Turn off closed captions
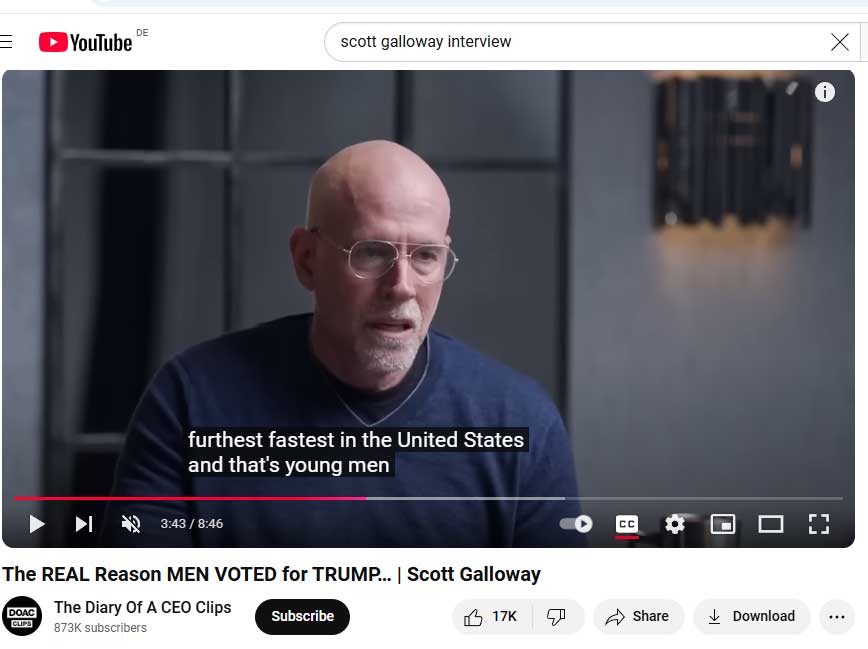The width and height of the screenshot is (868, 649). (627, 524)
